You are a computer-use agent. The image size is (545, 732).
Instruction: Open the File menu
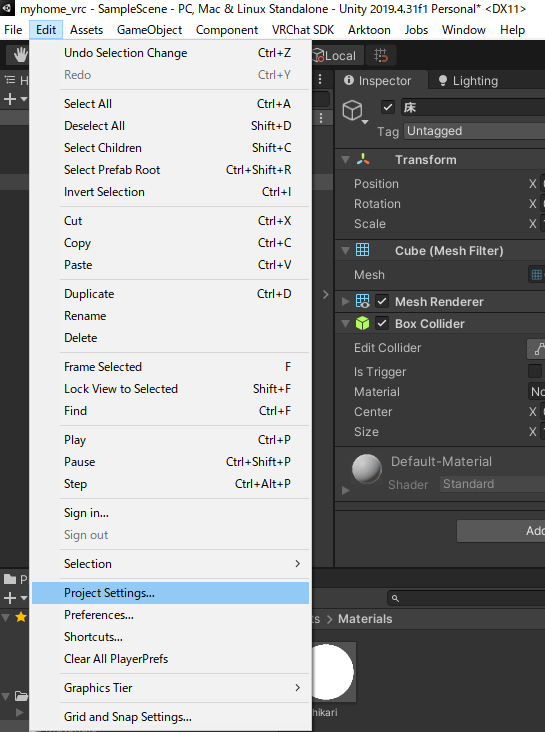pos(13,30)
